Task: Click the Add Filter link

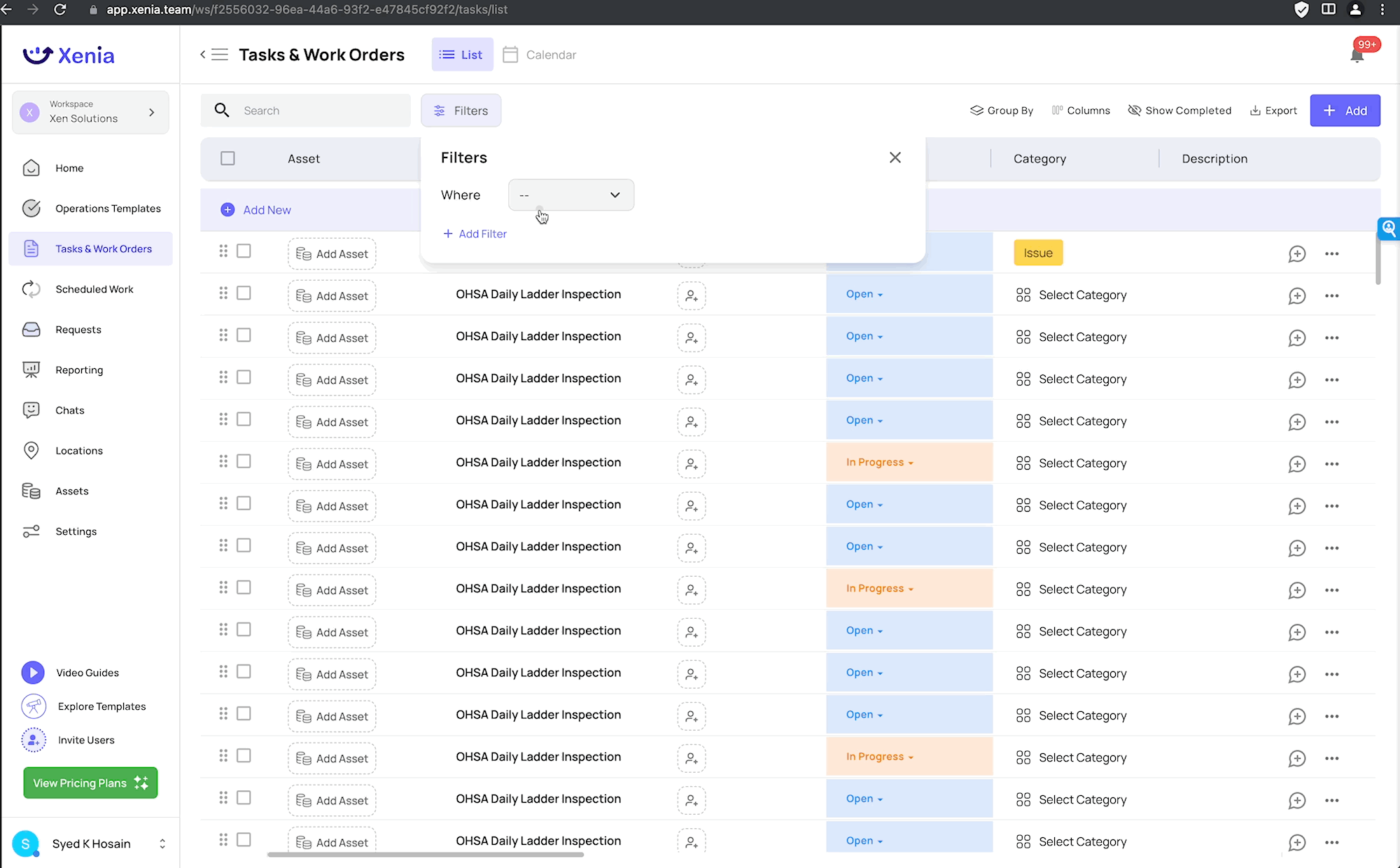Action: (475, 234)
